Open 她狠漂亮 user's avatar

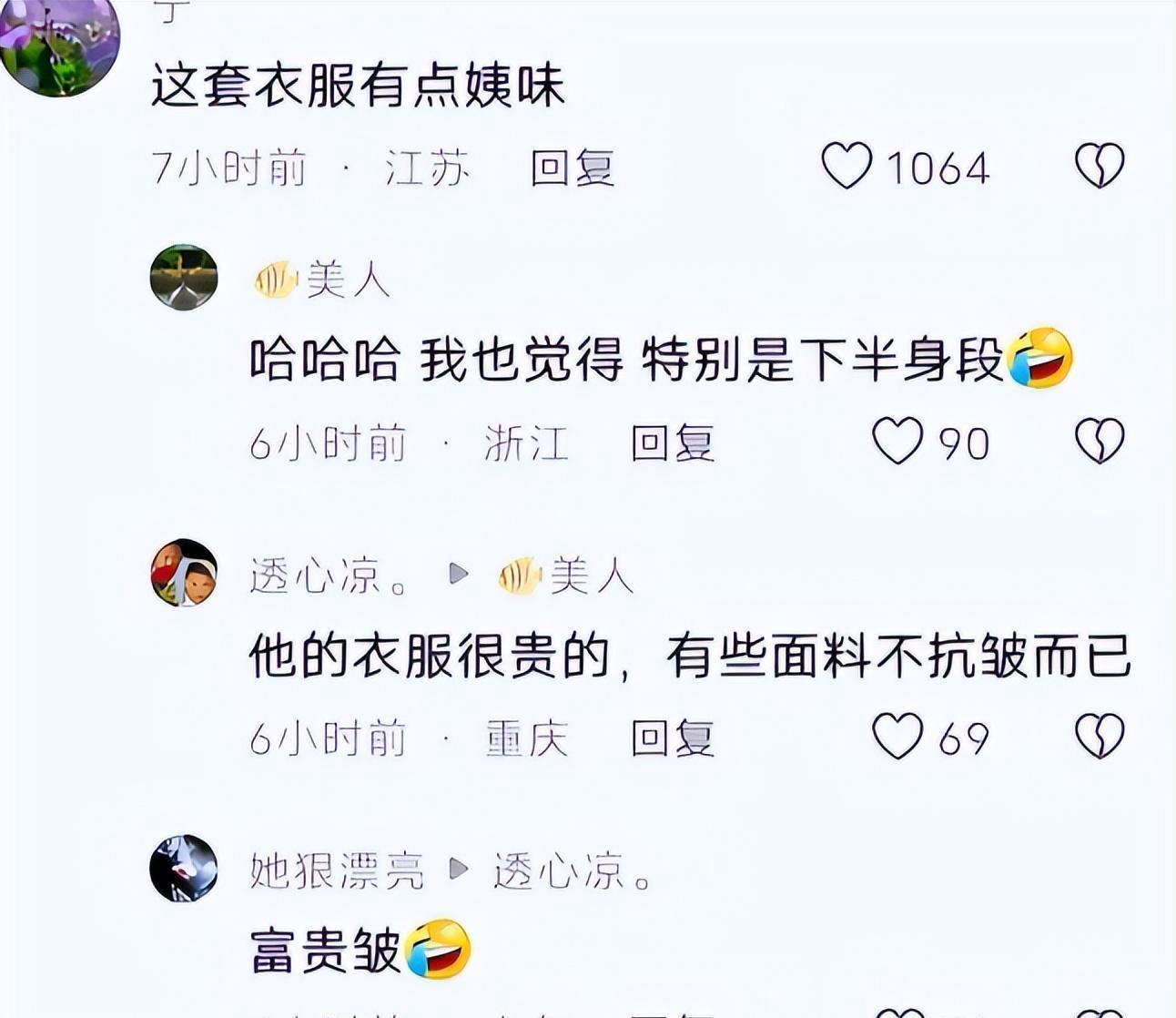coord(184,869)
